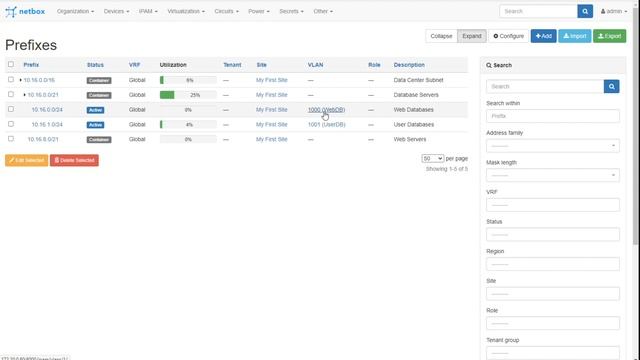Open the Address family dropdown
This screenshot has width=640, height=360.
[553, 146]
